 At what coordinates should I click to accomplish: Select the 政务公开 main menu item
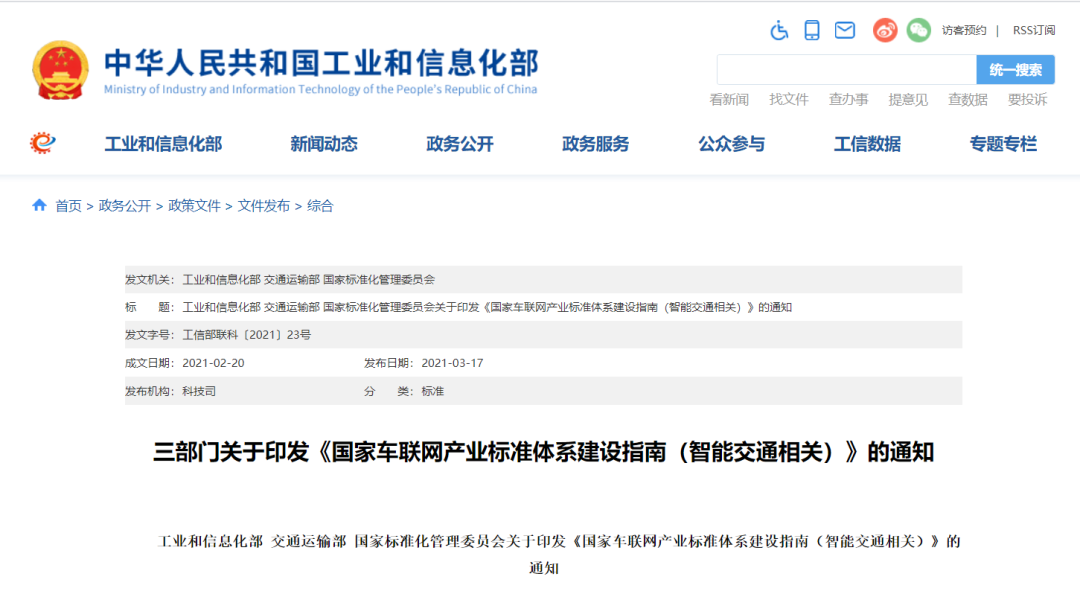[x=460, y=144]
